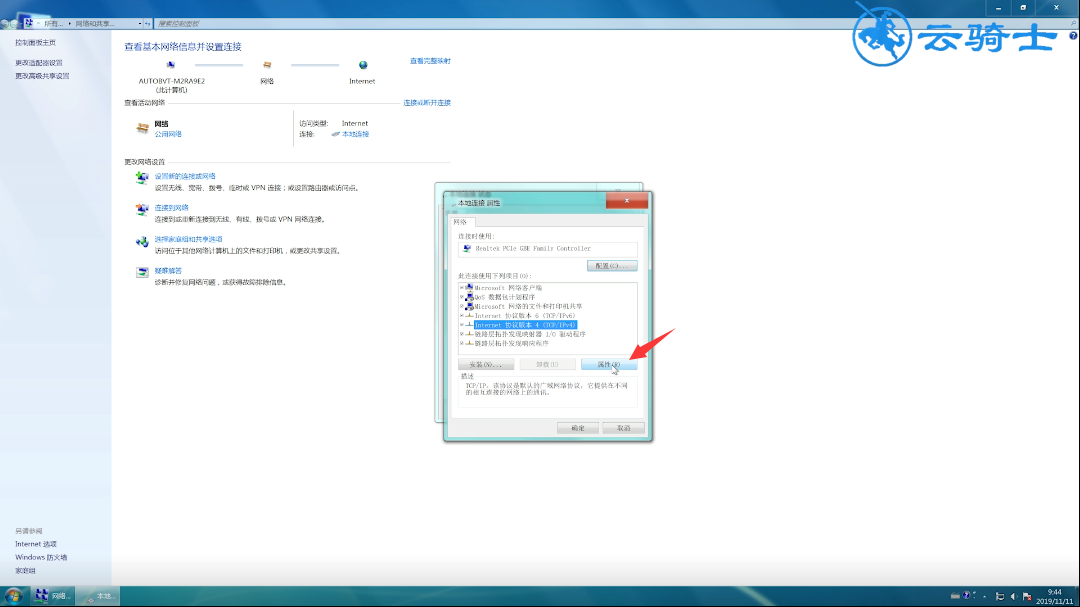Select the Internet 协议版本 4 (TCP/IPv4) row
The height and width of the screenshot is (607, 1080).
(x=525, y=325)
